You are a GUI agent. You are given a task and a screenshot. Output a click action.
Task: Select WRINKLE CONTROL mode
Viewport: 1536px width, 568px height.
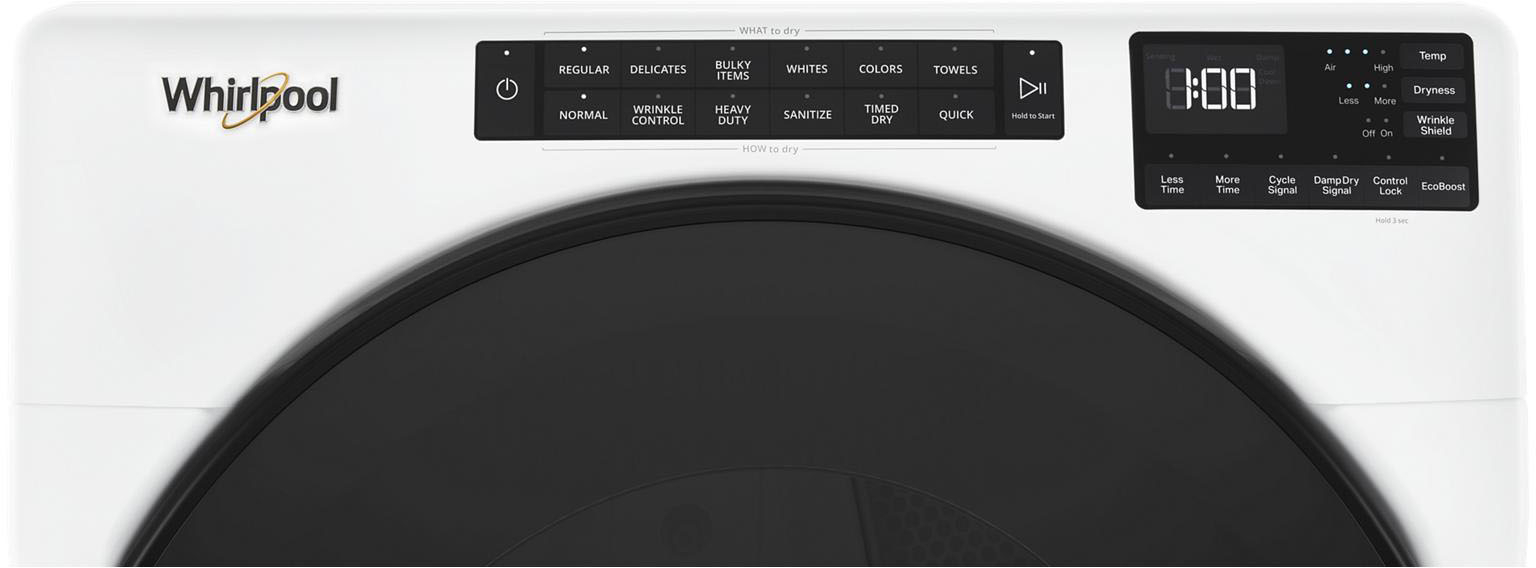pyautogui.click(x=658, y=112)
